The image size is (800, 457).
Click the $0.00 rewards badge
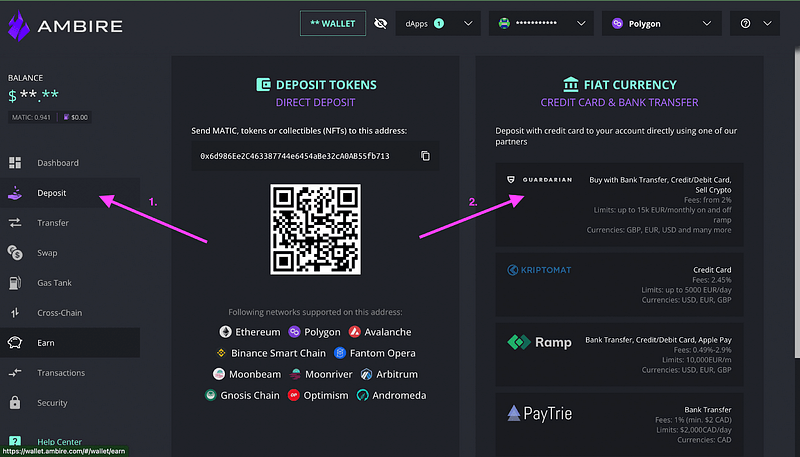(76, 117)
